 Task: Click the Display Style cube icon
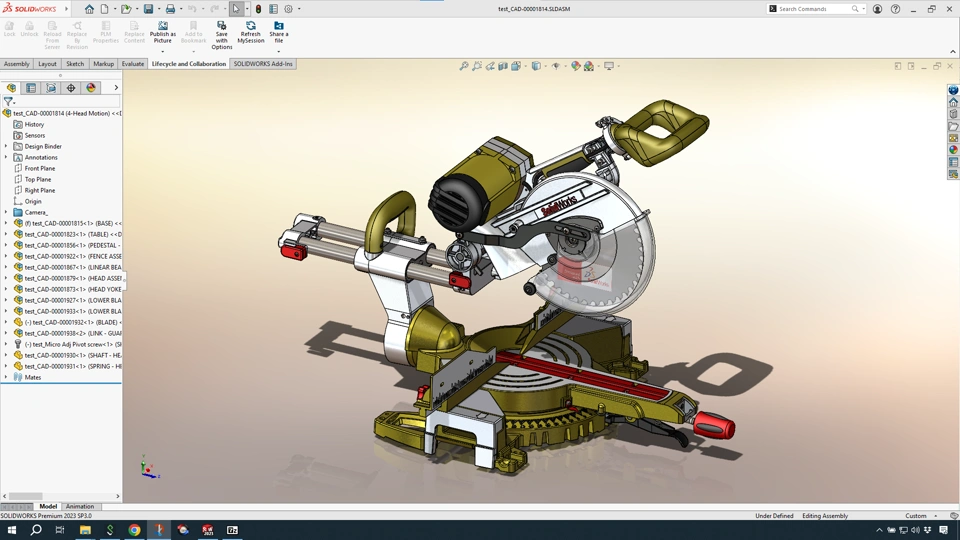(x=536, y=66)
